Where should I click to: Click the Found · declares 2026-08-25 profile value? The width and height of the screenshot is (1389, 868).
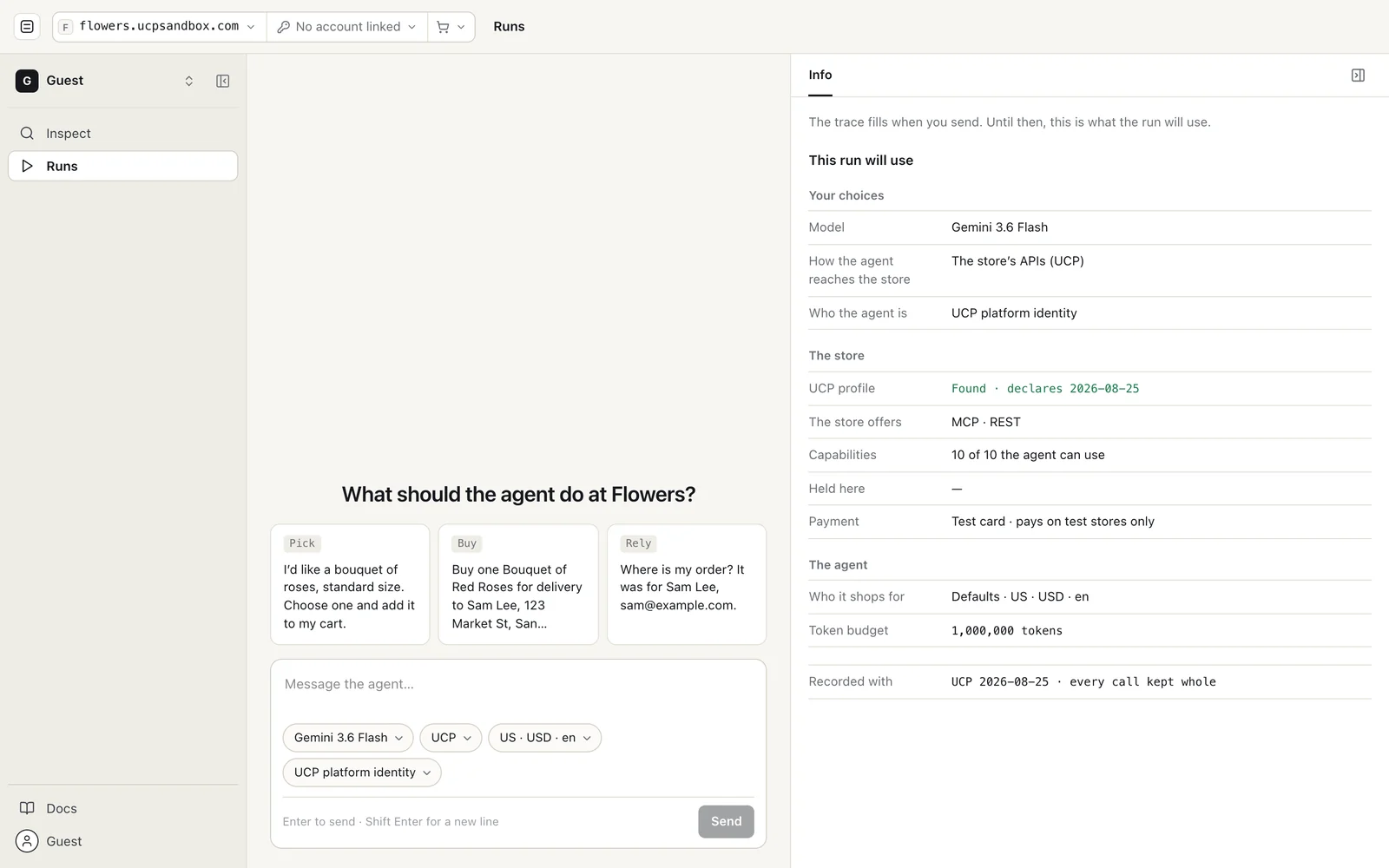pyautogui.click(x=1045, y=389)
